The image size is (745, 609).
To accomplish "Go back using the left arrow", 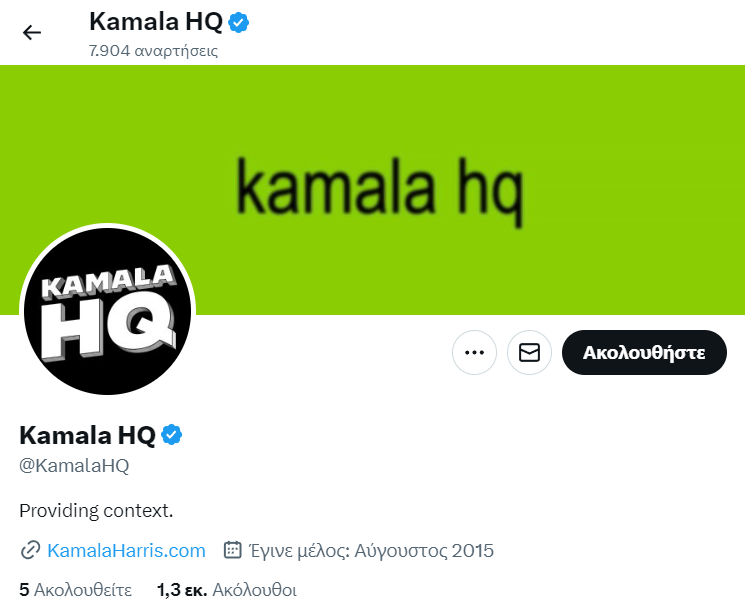I will (32, 32).
